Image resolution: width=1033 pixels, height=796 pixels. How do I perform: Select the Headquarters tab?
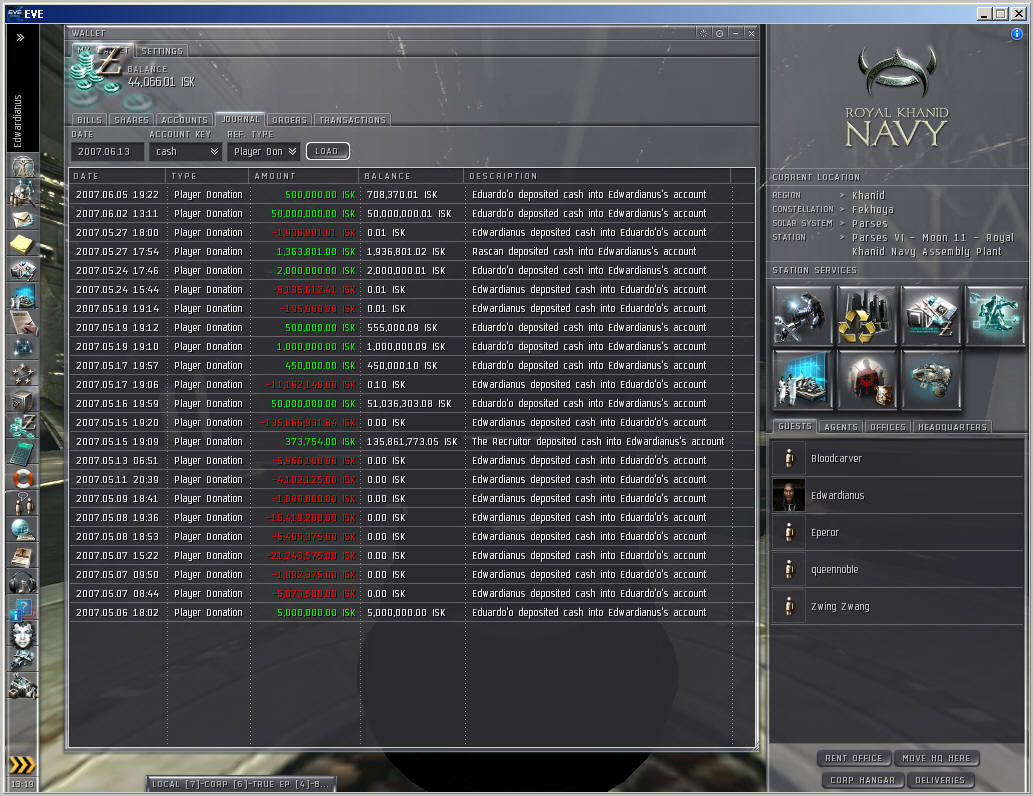952,427
